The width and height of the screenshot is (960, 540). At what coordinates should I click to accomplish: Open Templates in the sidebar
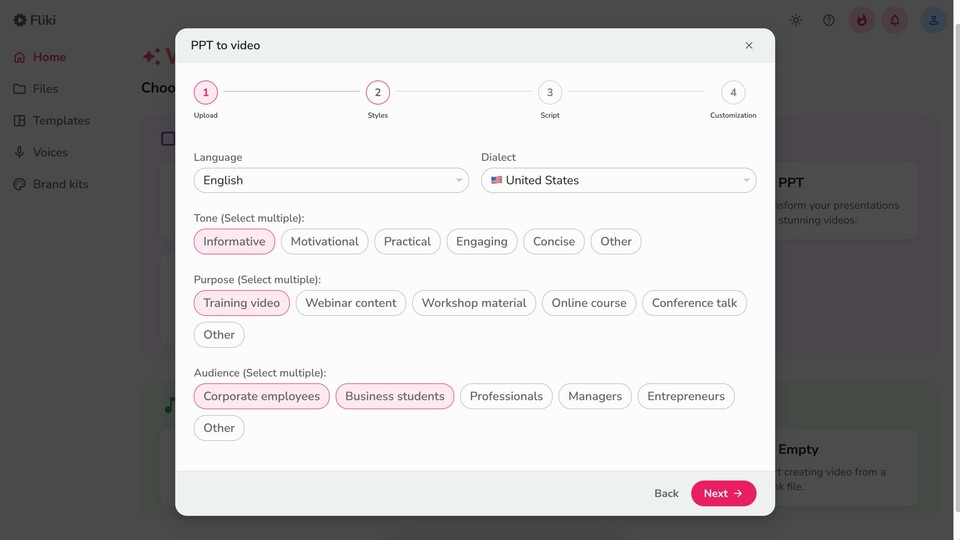(61, 121)
